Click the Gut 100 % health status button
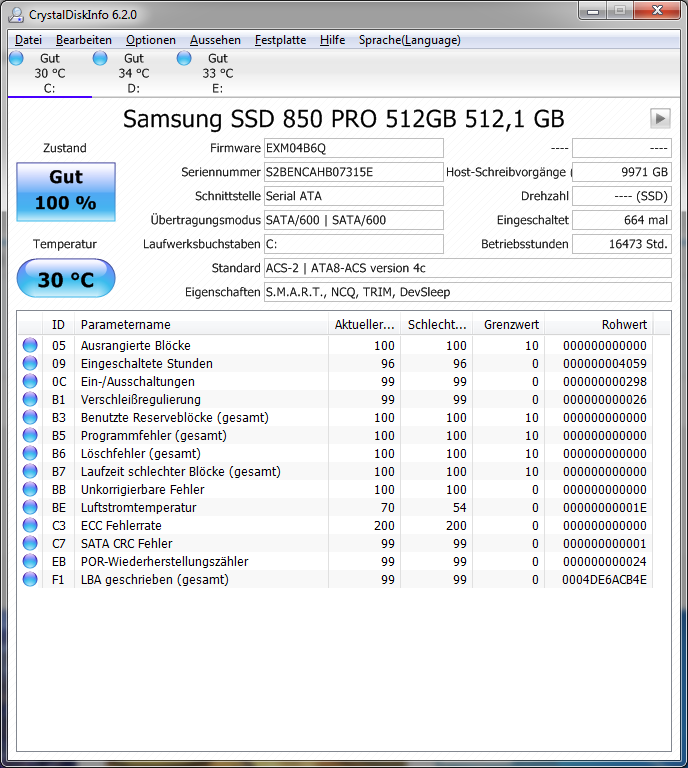This screenshot has width=688, height=768. 66,192
